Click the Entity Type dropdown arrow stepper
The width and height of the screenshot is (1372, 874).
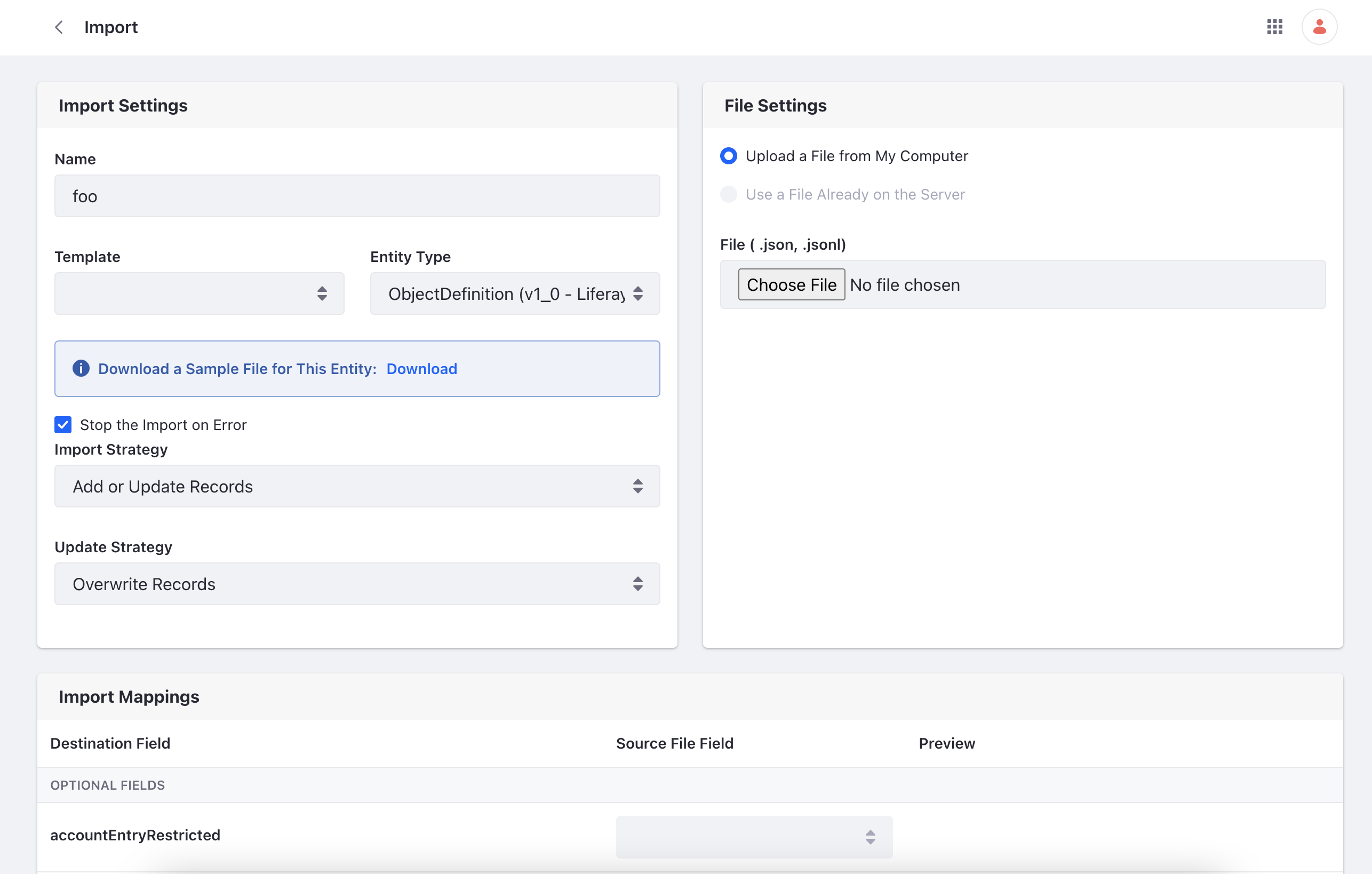639,293
